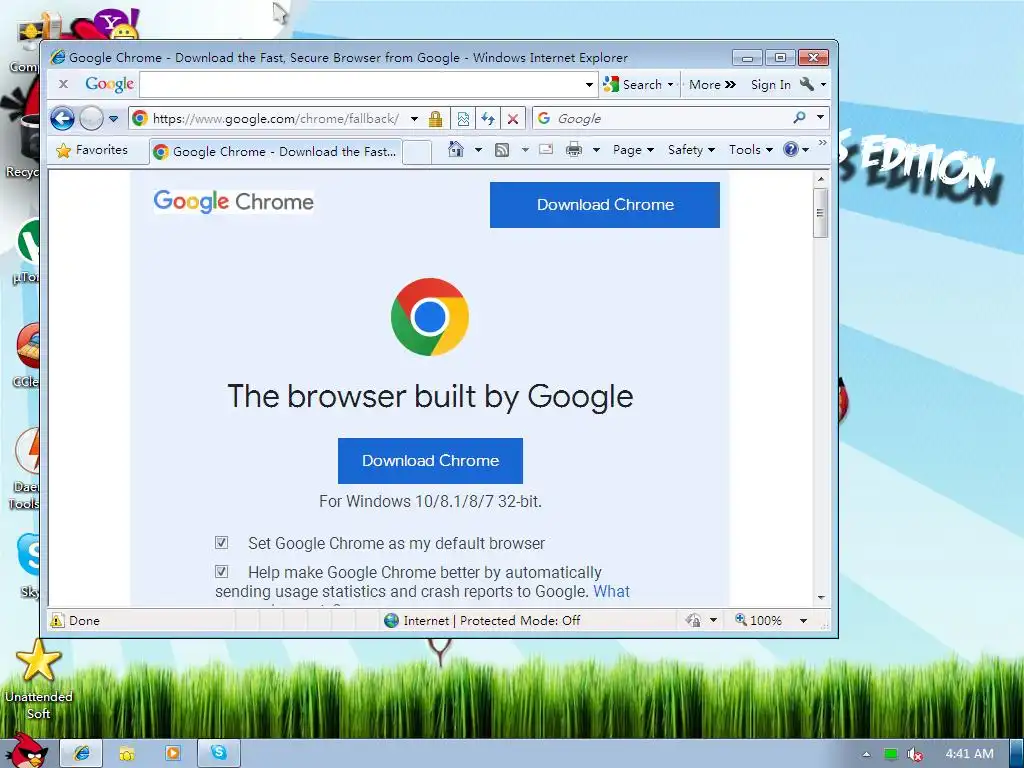
Task: Select the Google Chrome download tab
Action: pos(275,152)
